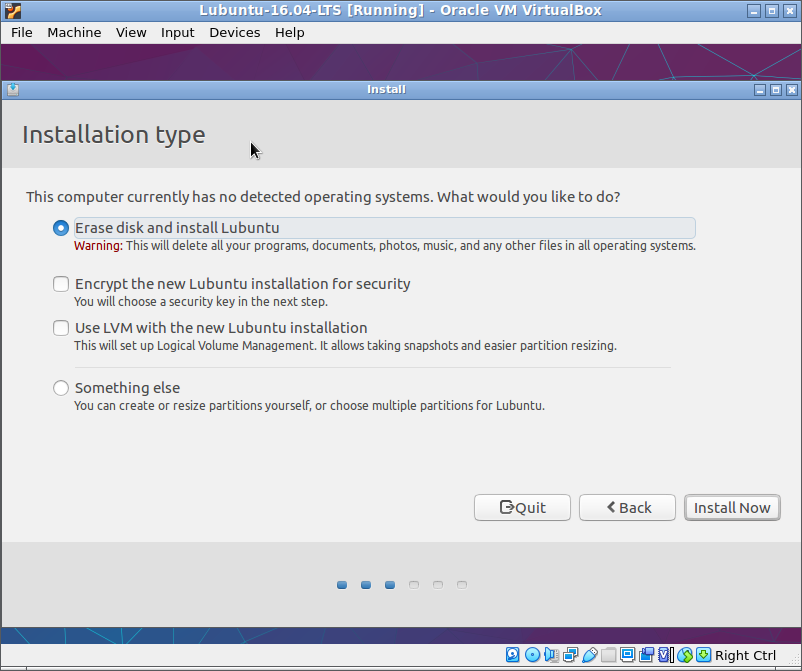Viewport: 802px width, 671px height.
Task: Click the Install Now button
Action: tap(732, 507)
